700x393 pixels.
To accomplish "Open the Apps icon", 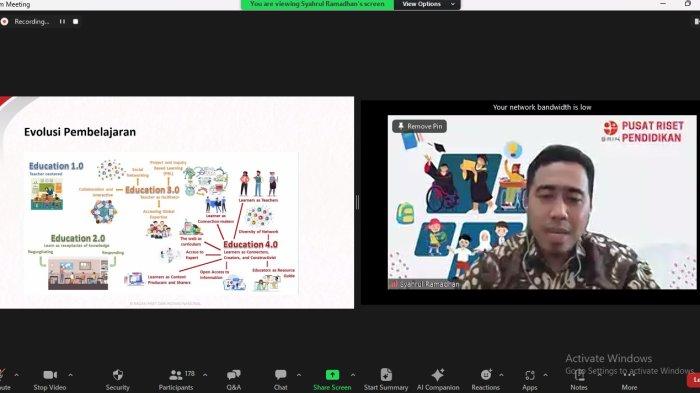I will (529, 375).
